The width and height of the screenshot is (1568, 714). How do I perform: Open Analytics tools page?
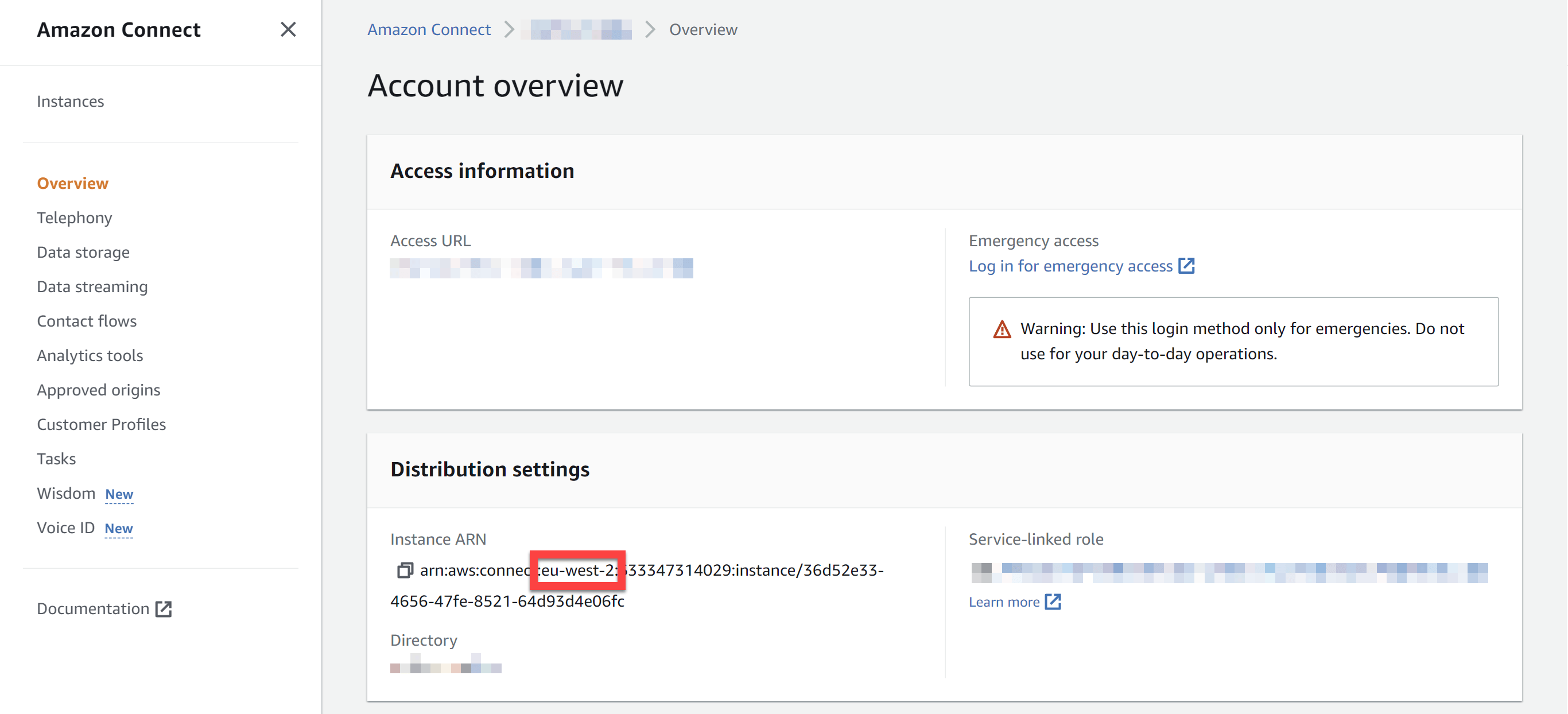pos(90,355)
